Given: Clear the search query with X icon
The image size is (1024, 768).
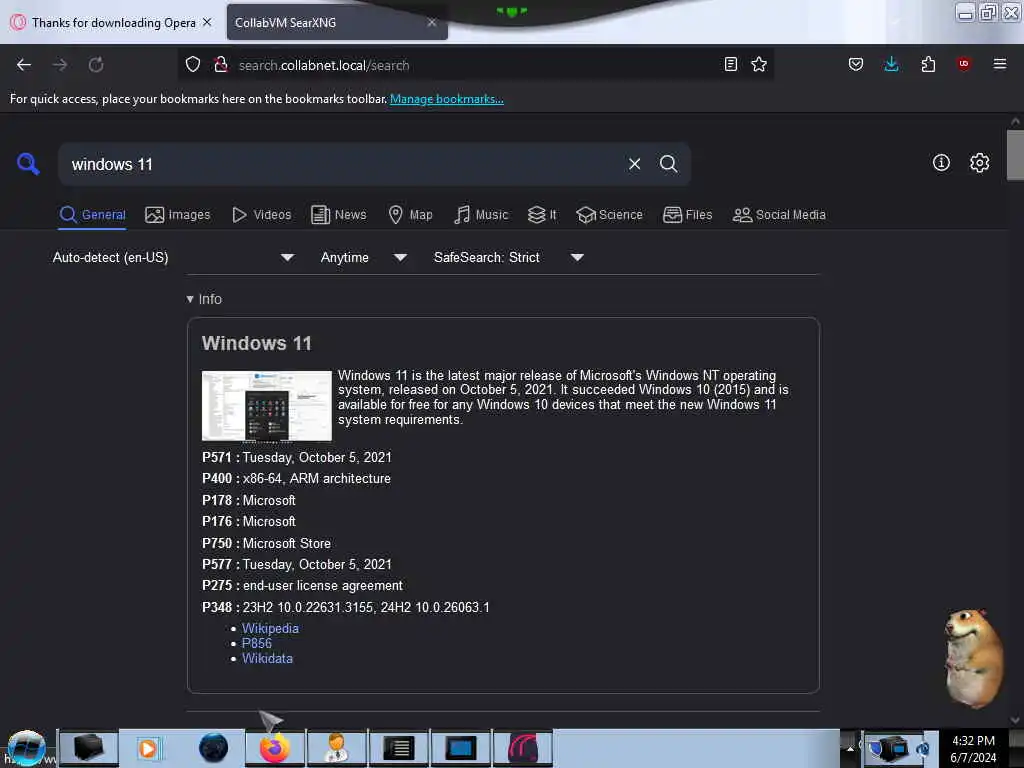Looking at the screenshot, I should tap(634, 164).
